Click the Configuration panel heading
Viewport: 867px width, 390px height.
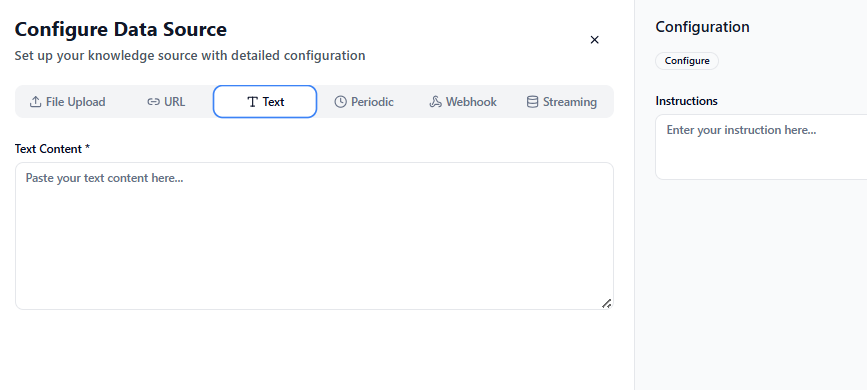(702, 27)
